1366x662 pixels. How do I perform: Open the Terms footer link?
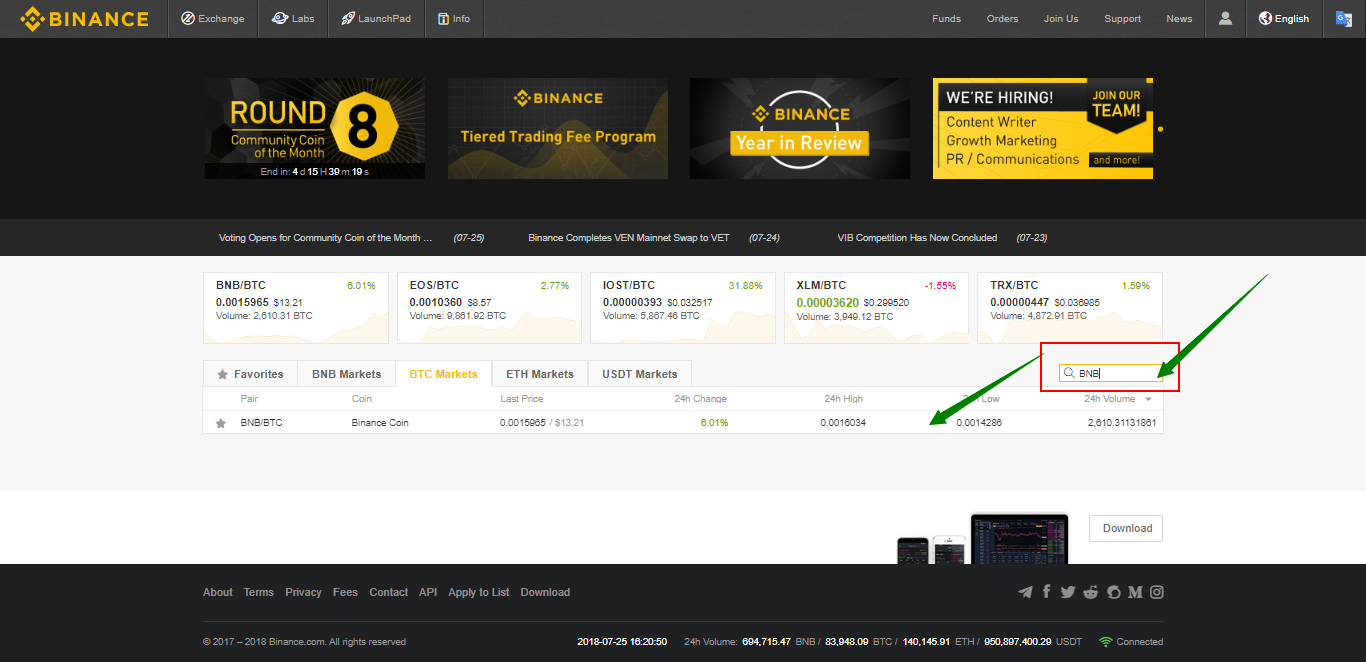[259, 592]
